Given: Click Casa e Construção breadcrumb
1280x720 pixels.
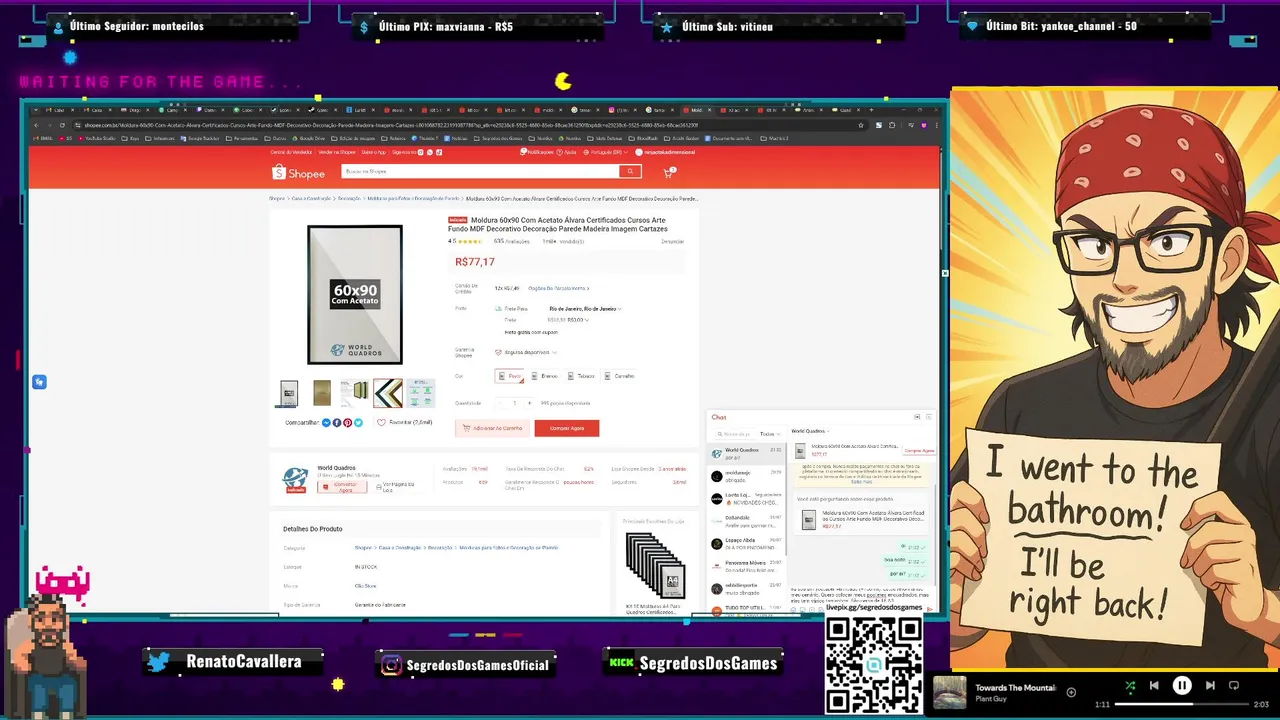Looking at the screenshot, I should click(311, 198).
